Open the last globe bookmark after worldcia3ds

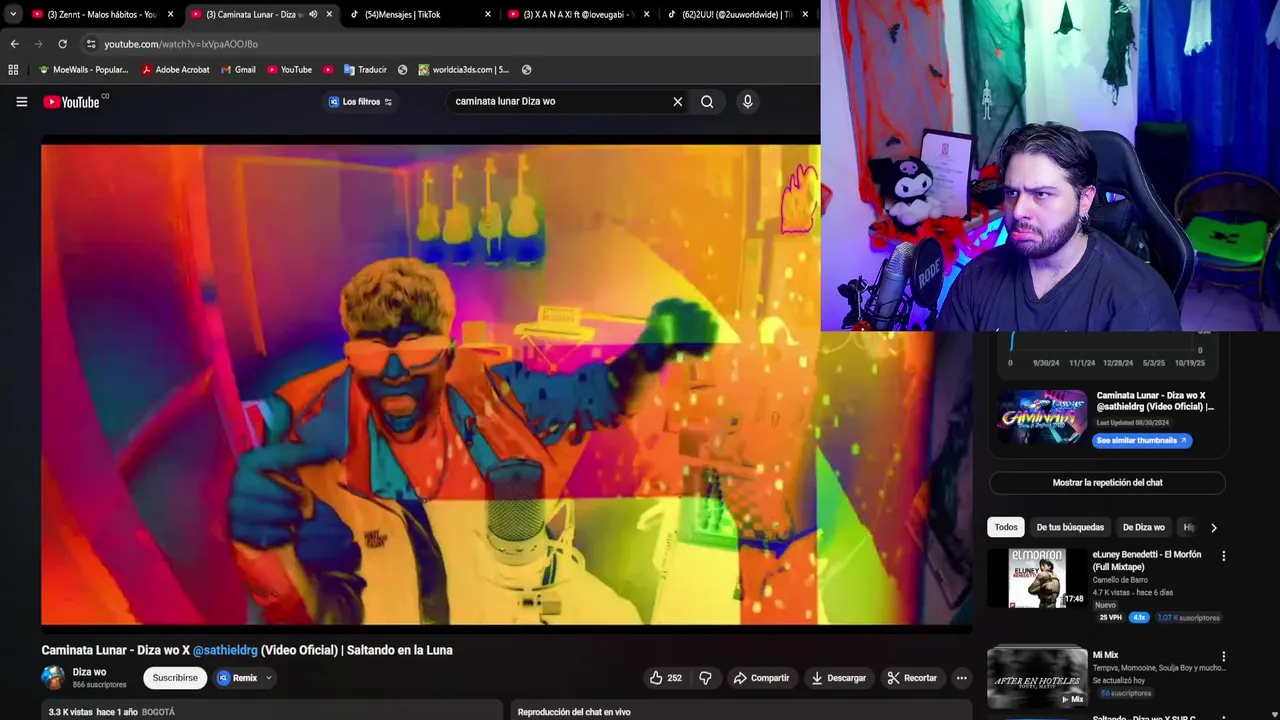click(526, 70)
